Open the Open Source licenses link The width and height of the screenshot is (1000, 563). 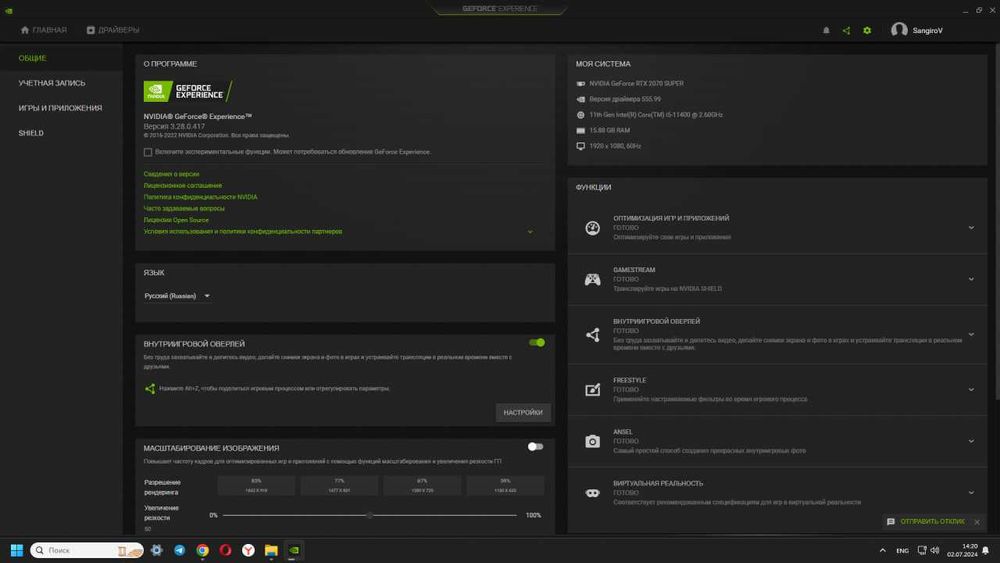click(x=176, y=220)
